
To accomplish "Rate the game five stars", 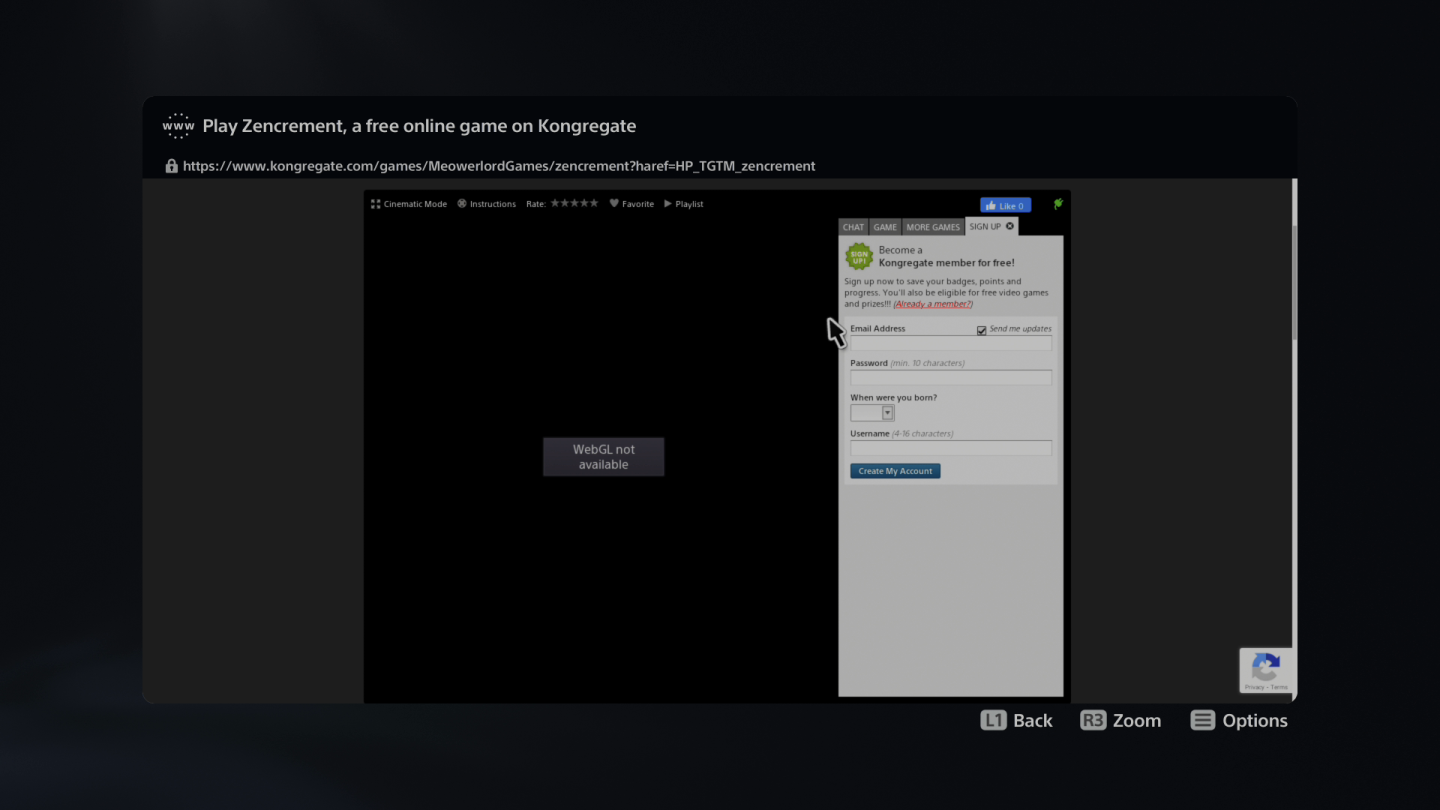I will 596,202.
